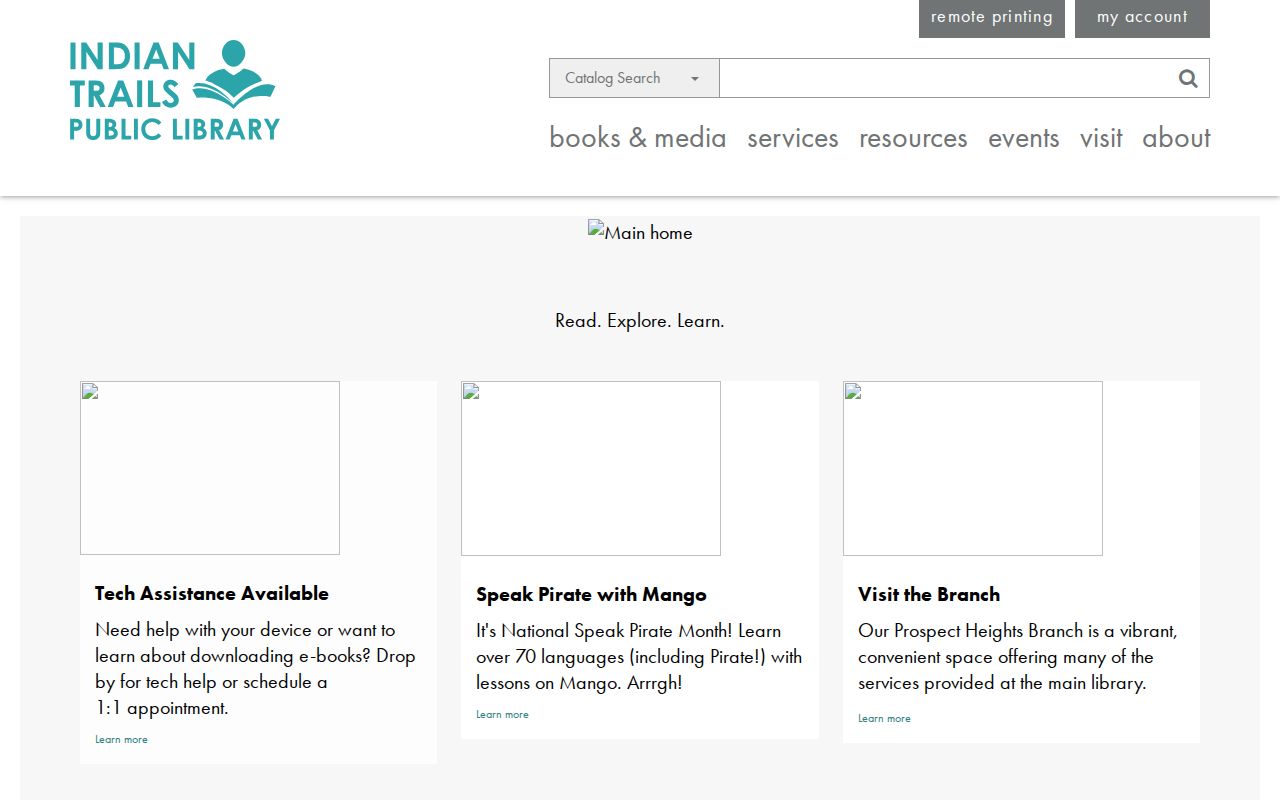The width and height of the screenshot is (1280, 800).
Task: Click the Visit the Branch heading
Action: coord(929,594)
